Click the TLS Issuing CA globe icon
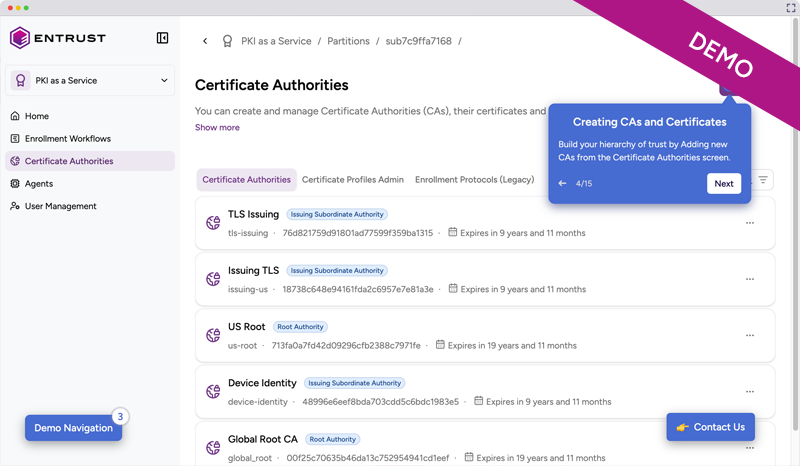The width and height of the screenshot is (800, 466). pyautogui.click(x=213, y=223)
